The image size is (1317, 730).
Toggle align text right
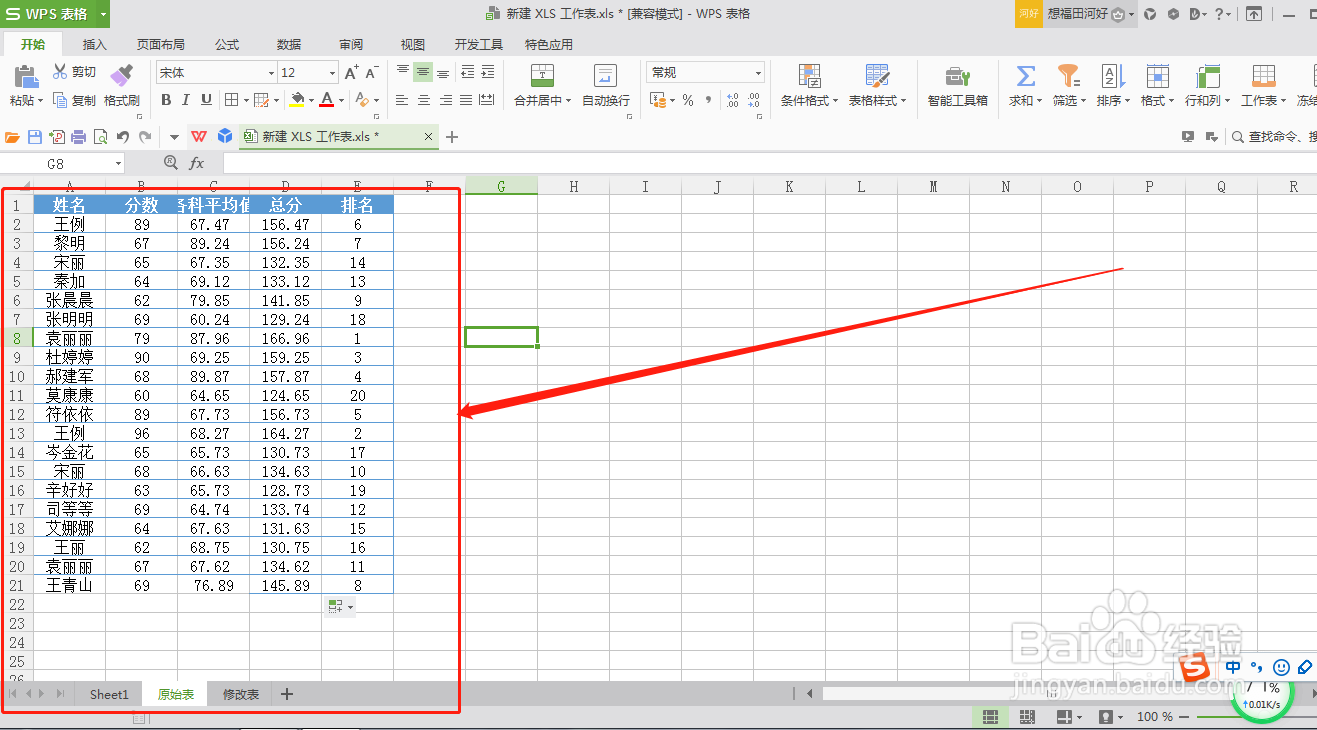pos(444,100)
